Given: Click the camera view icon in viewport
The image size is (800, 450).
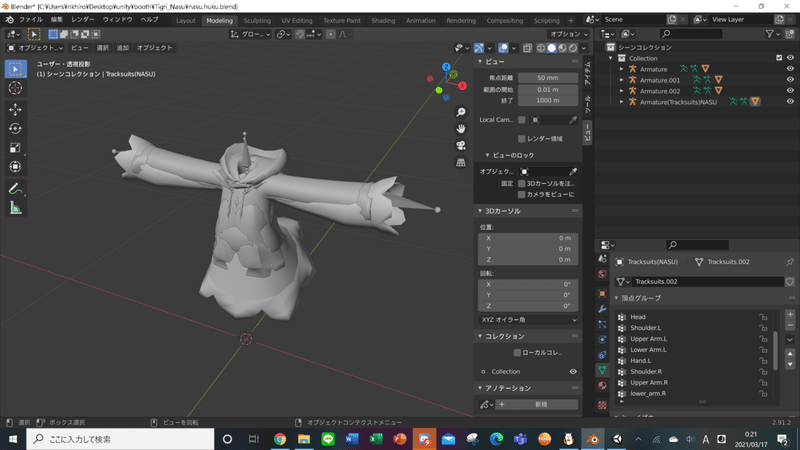Looking at the screenshot, I should [461, 145].
